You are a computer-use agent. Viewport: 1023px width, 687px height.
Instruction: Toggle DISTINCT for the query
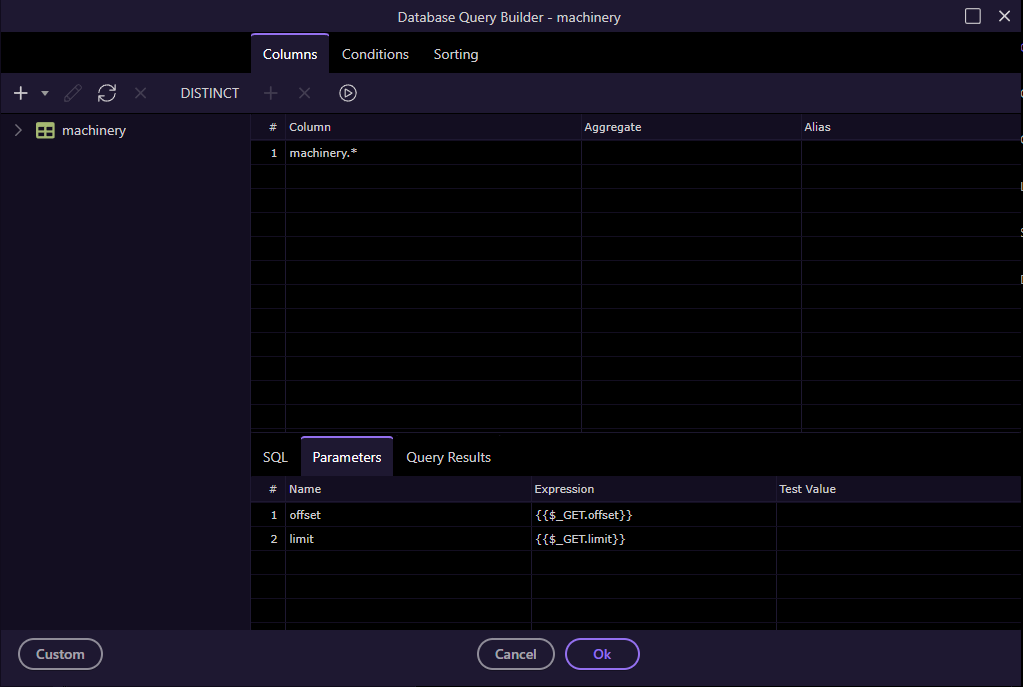click(209, 92)
